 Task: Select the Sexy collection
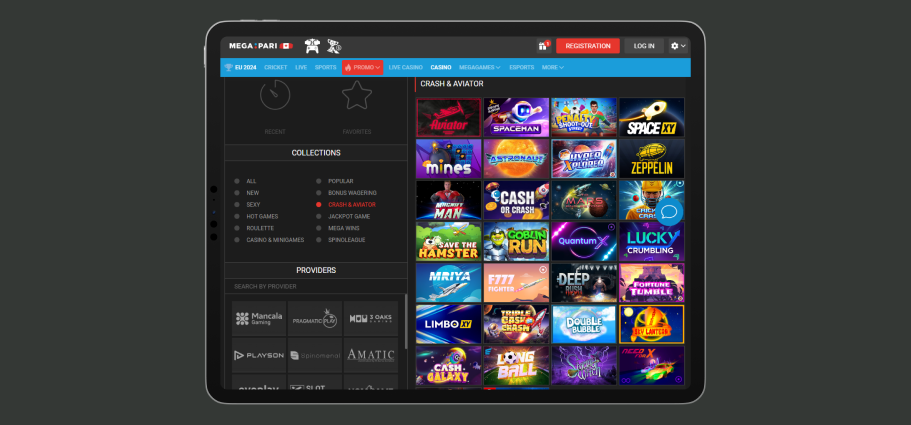pyautogui.click(x=247, y=204)
